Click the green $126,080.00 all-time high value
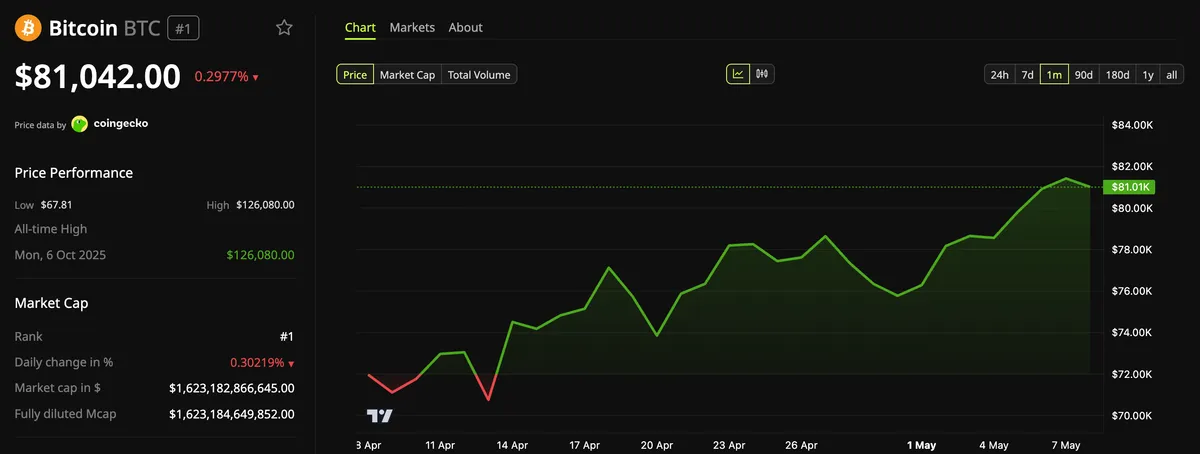The width and height of the screenshot is (1200, 454). tap(261, 255)
